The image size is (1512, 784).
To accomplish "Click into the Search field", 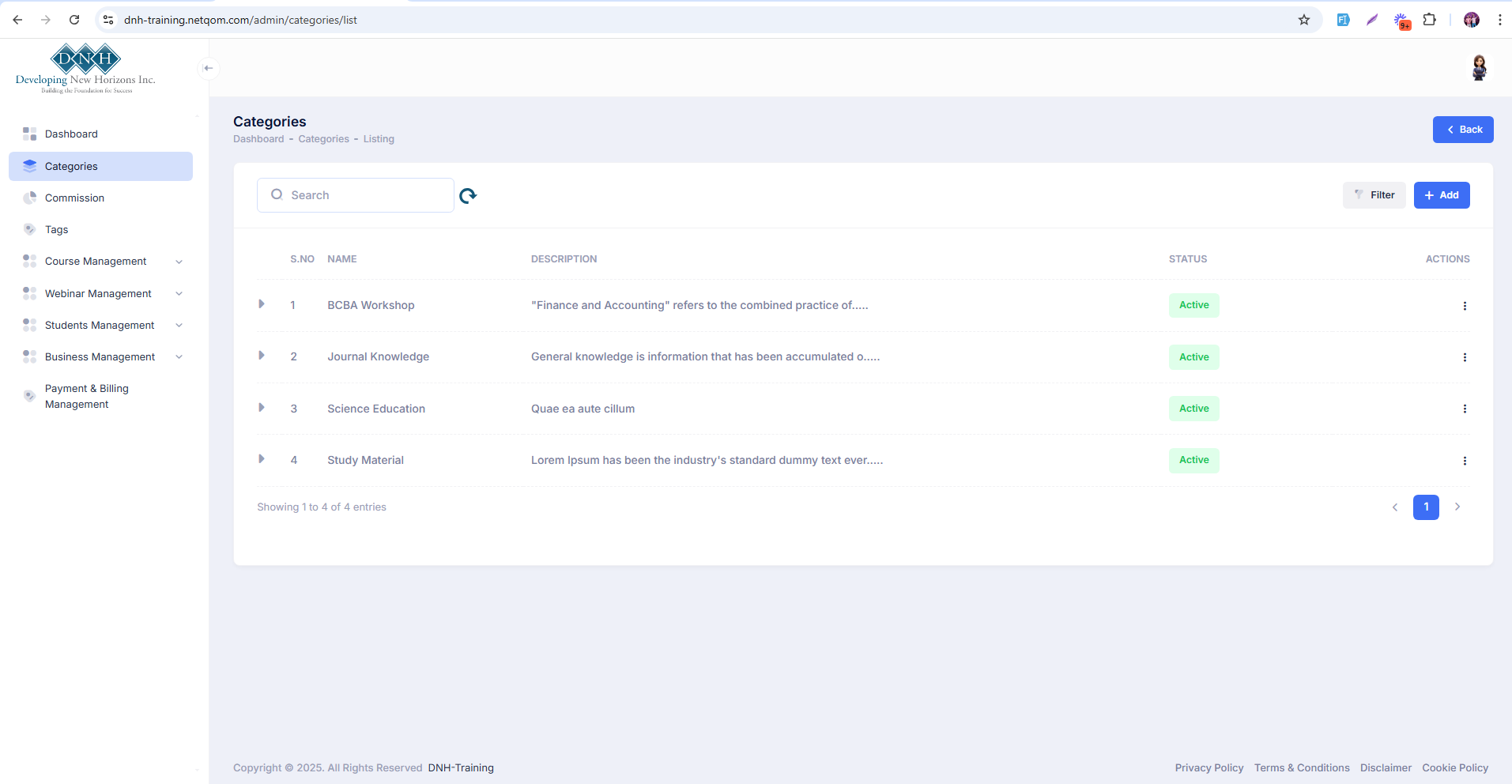I will (356, 195).
